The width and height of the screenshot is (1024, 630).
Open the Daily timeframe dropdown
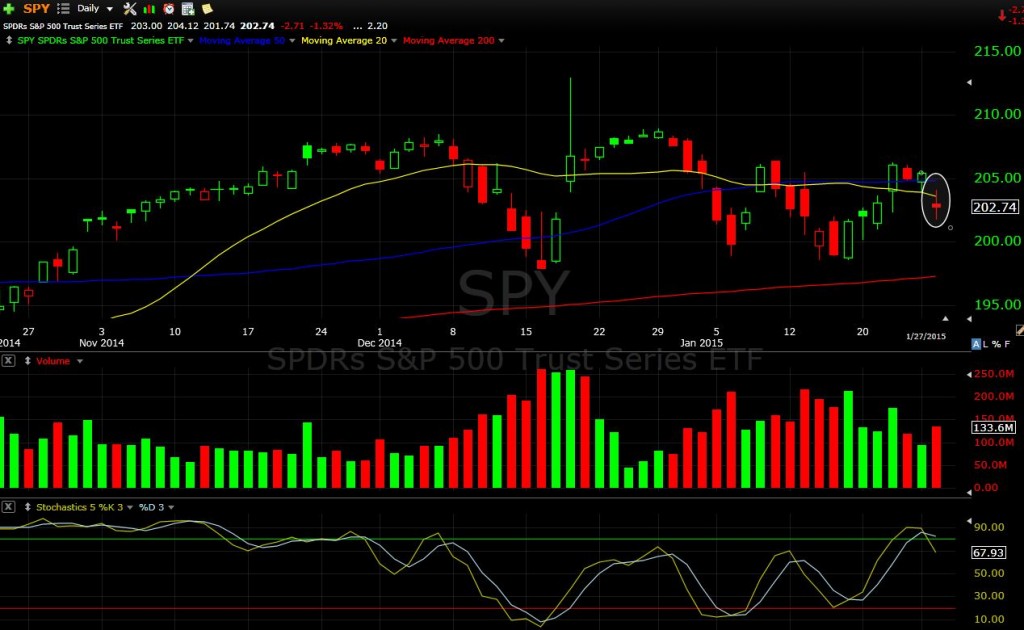tap(95, 8)
